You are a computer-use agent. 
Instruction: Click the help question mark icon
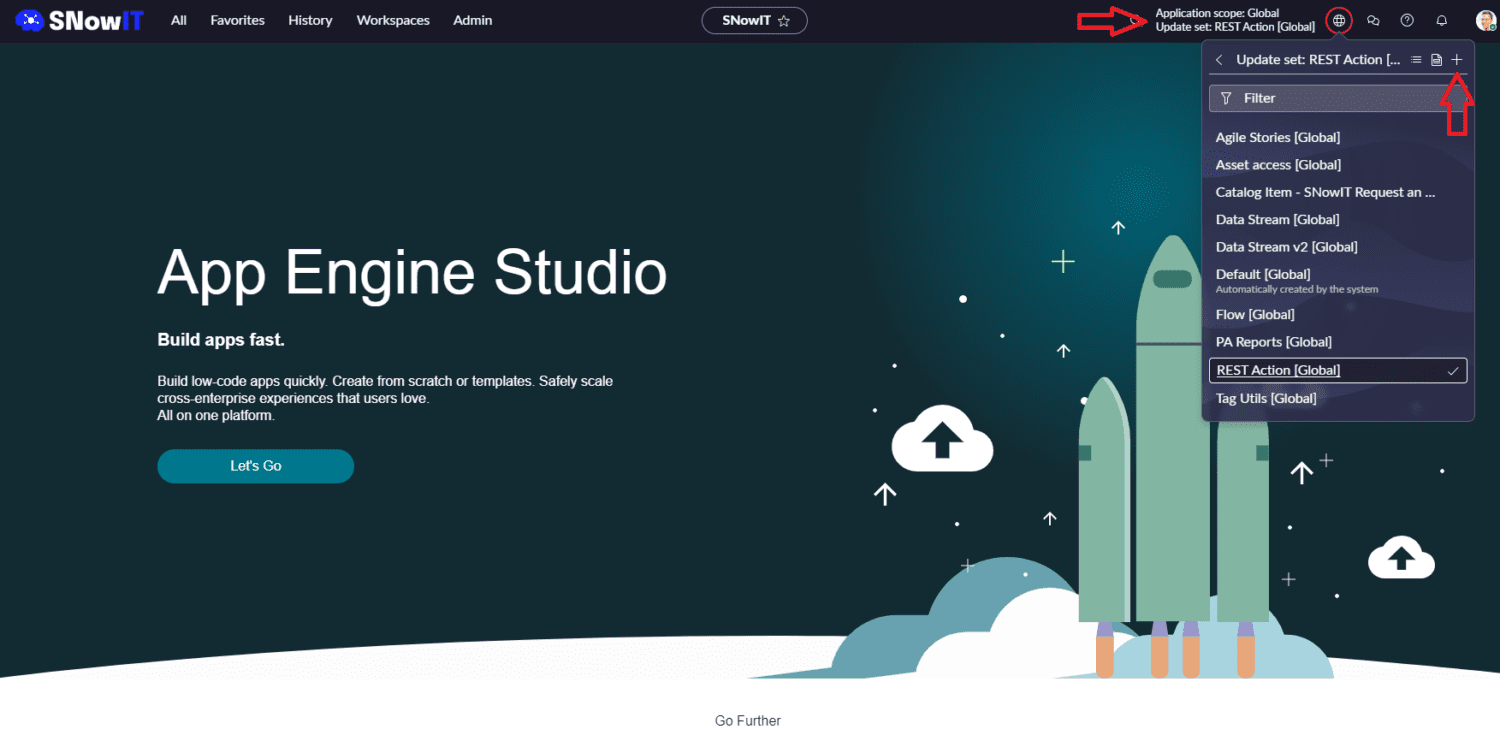(1407, 20)
